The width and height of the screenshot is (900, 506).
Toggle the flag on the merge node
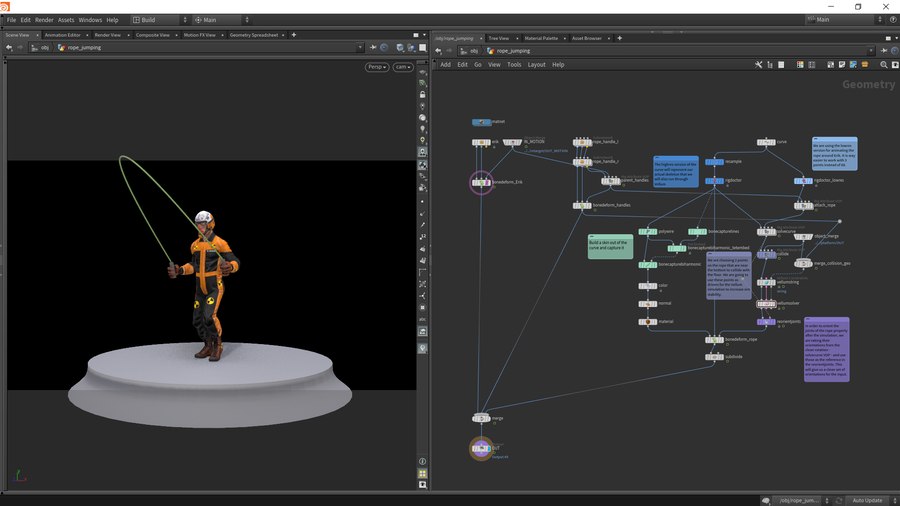coord(488,418)
